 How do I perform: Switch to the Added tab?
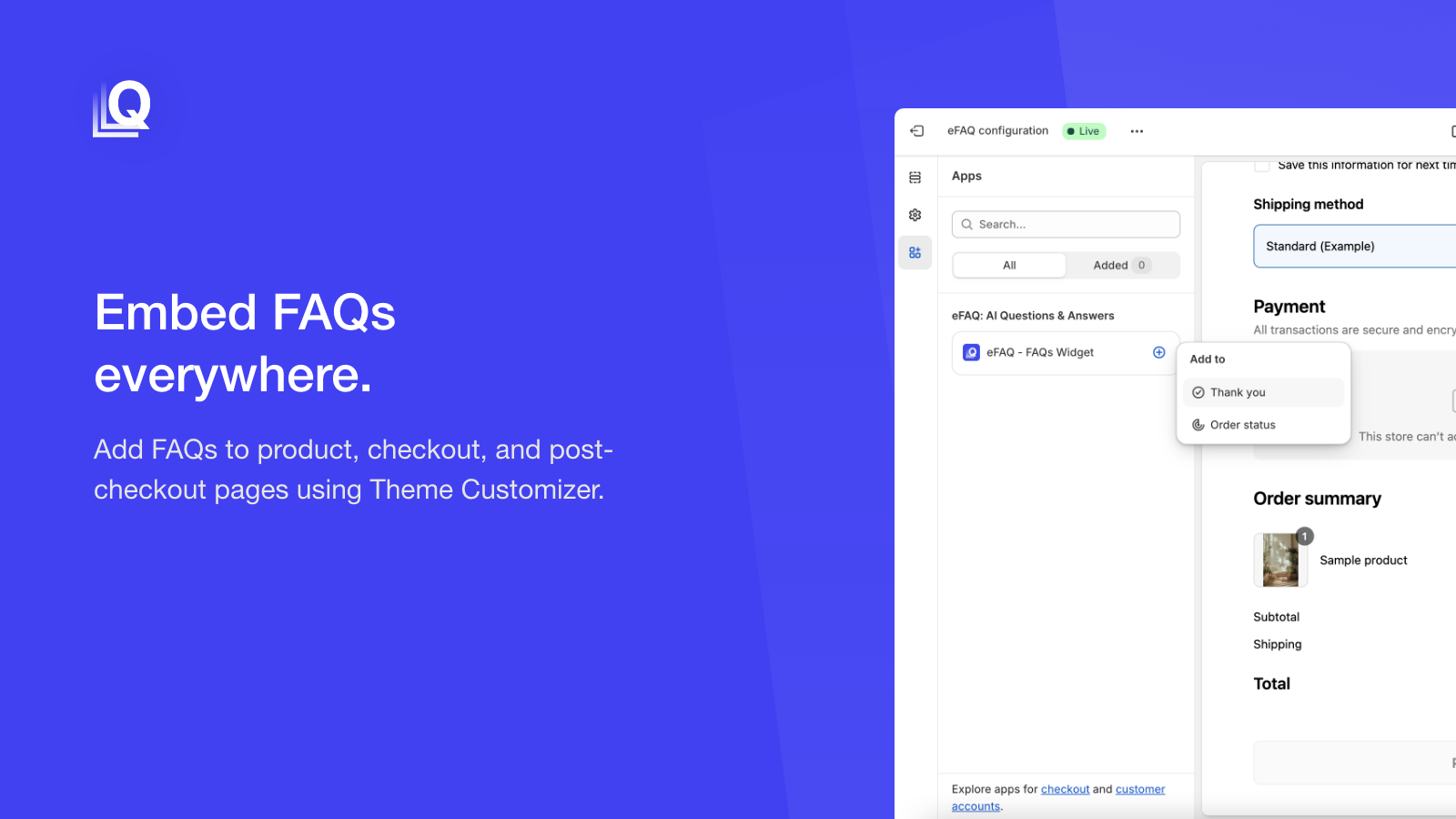[1122, 265]
